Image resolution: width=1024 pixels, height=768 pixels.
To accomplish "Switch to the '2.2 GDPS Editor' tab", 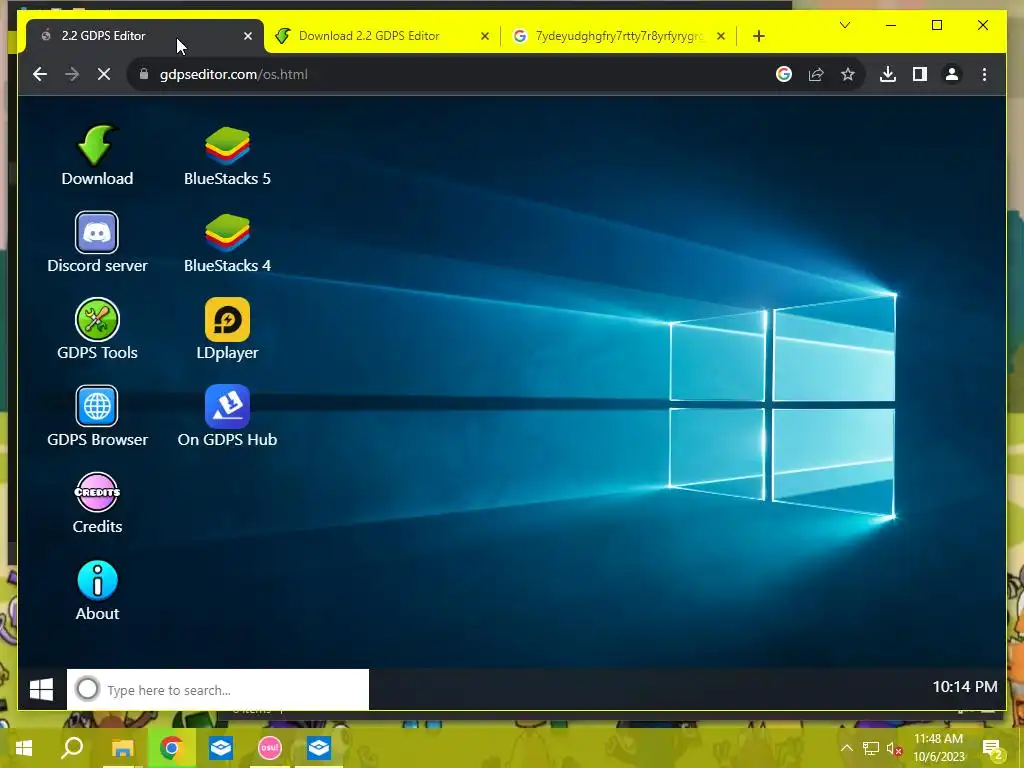I will pos(145,36).
